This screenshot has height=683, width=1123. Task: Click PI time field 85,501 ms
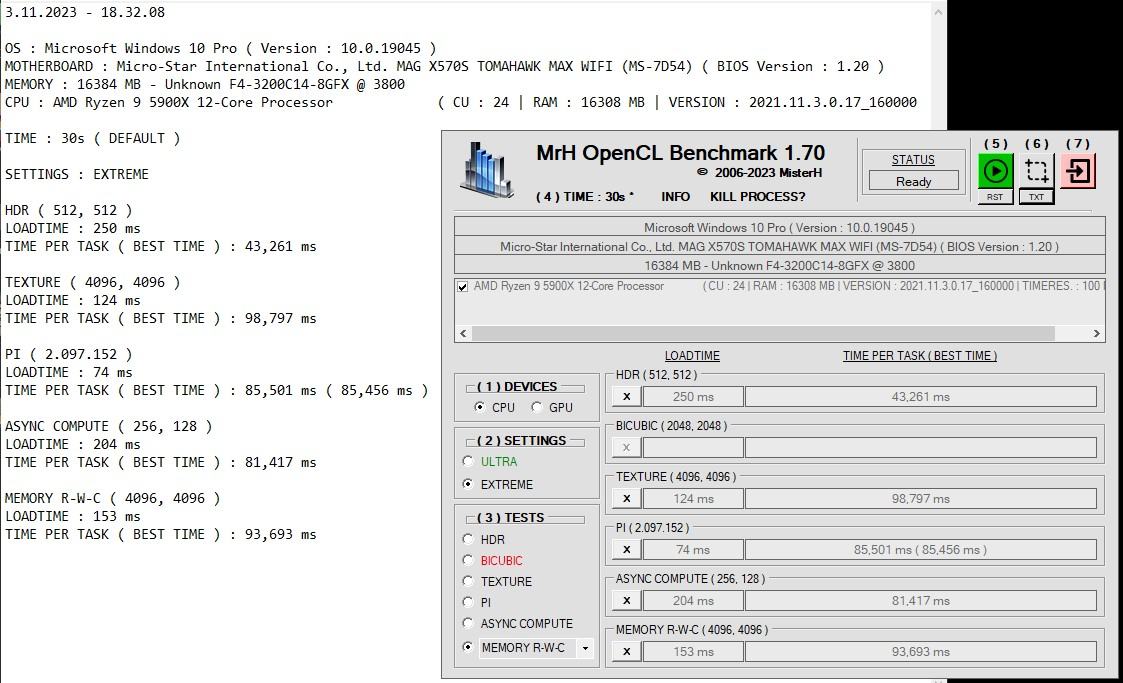920,549
